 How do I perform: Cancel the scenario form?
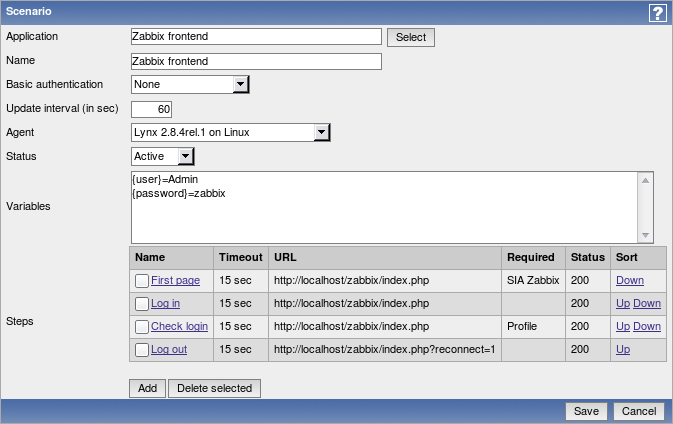pos(639,411)
